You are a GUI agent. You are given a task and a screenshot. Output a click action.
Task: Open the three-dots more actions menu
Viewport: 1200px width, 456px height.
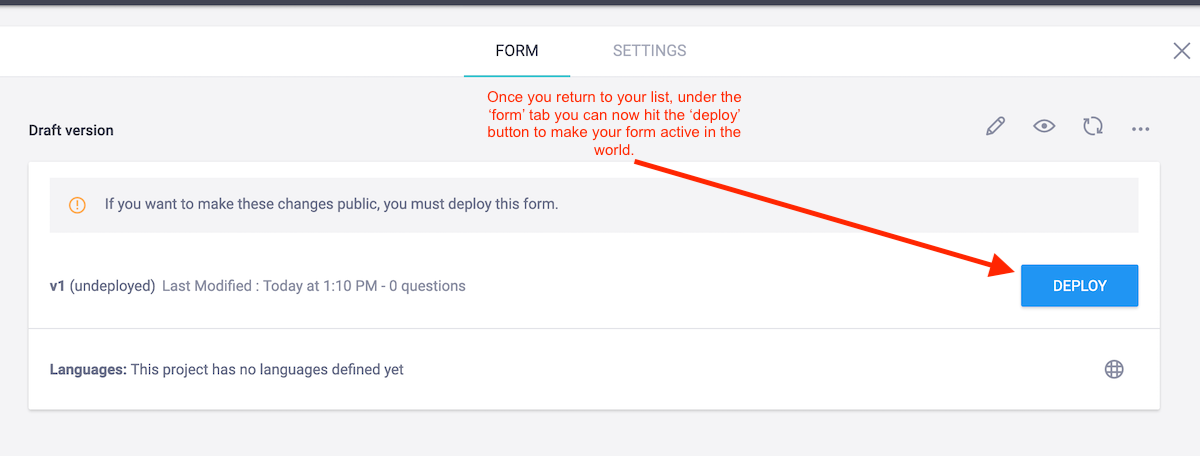point(1141,129)
